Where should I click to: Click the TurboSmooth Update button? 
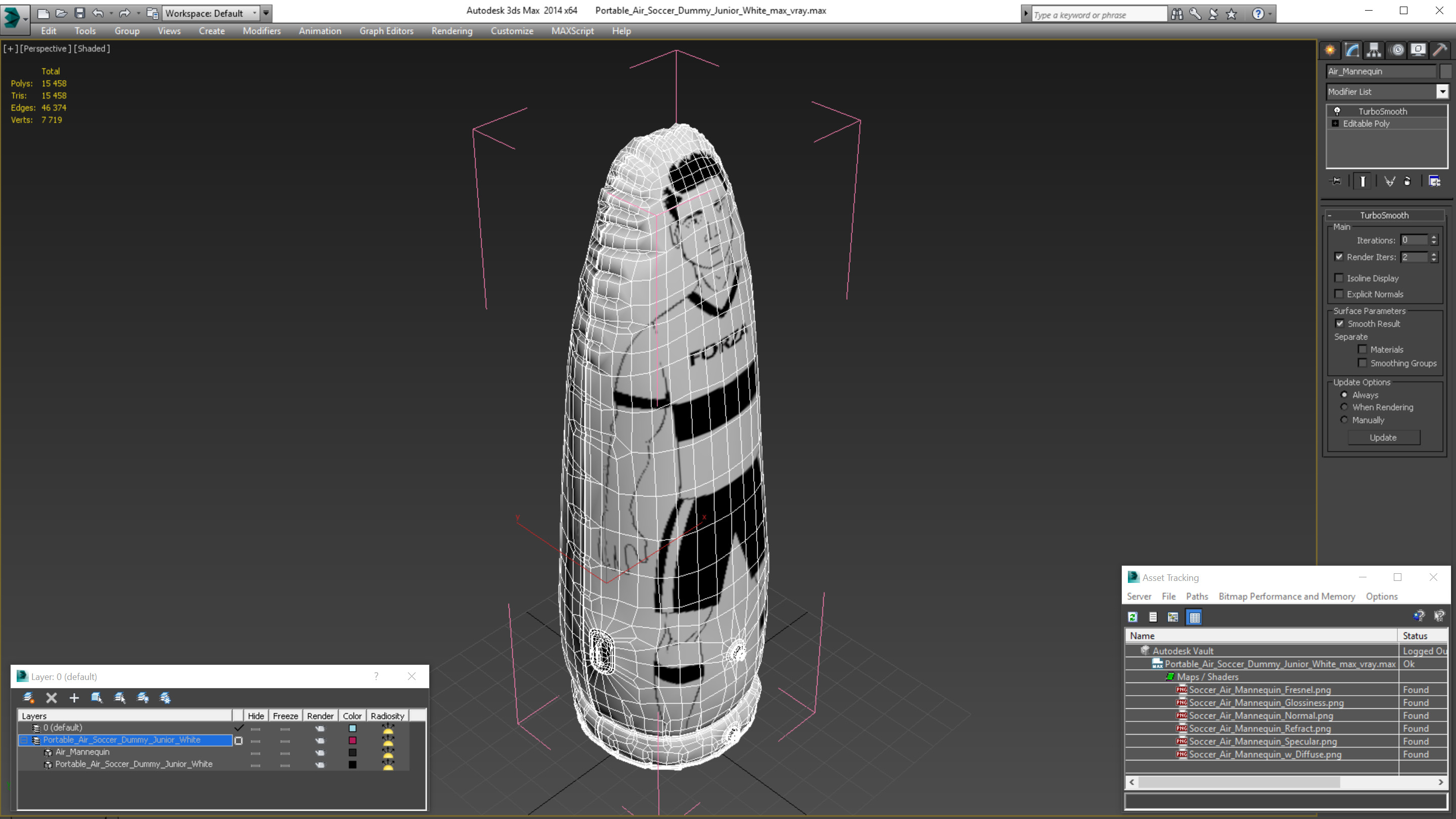pos(1383,437)
